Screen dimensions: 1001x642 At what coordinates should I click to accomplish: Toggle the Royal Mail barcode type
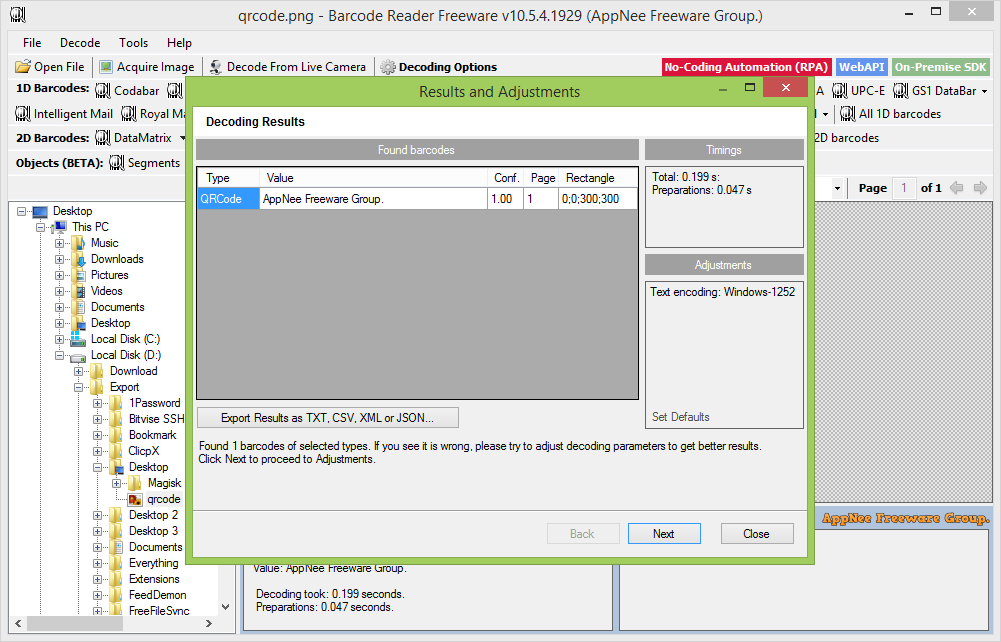tap(153, 114)
